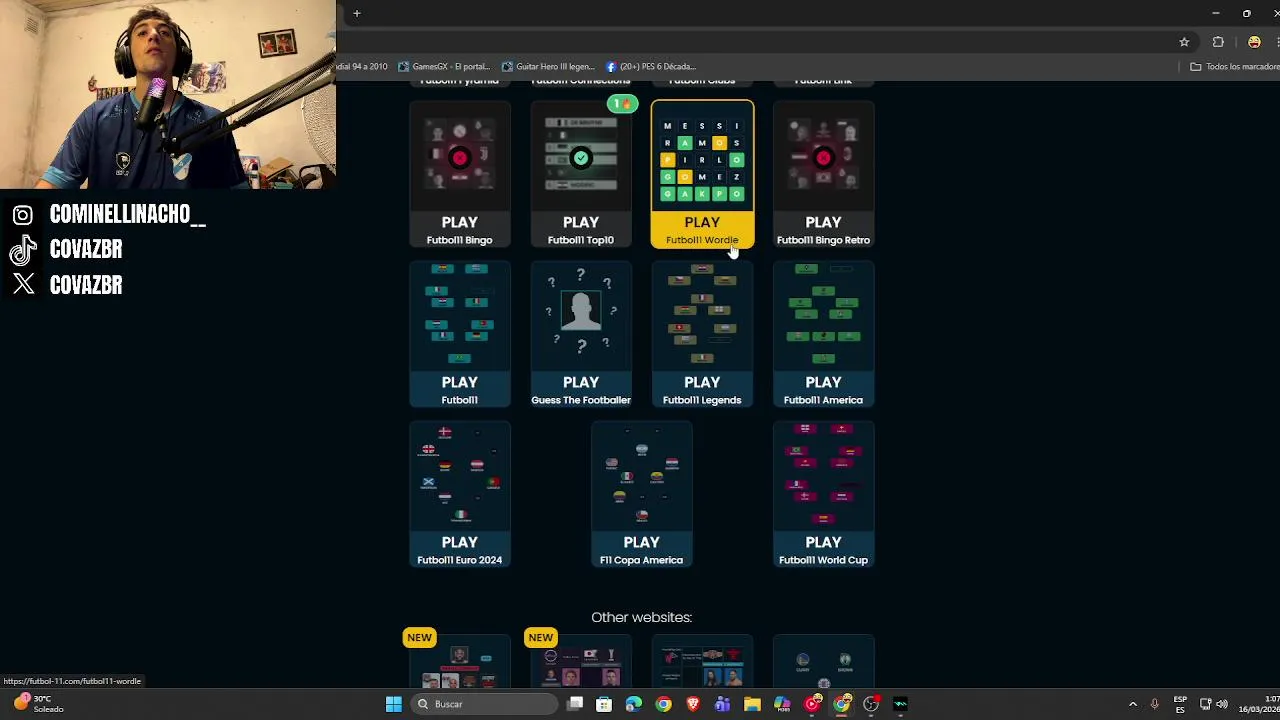Open Futbol11 America game card
Viewport: 1280px width, 720px height.
click(x=823, y=334)
